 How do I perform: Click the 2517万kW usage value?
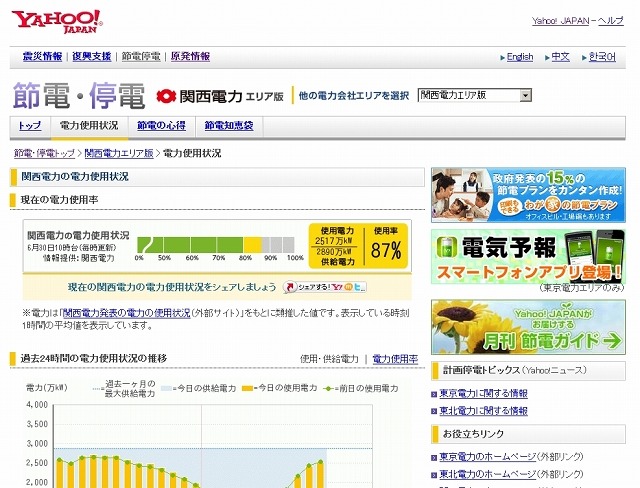333,241
